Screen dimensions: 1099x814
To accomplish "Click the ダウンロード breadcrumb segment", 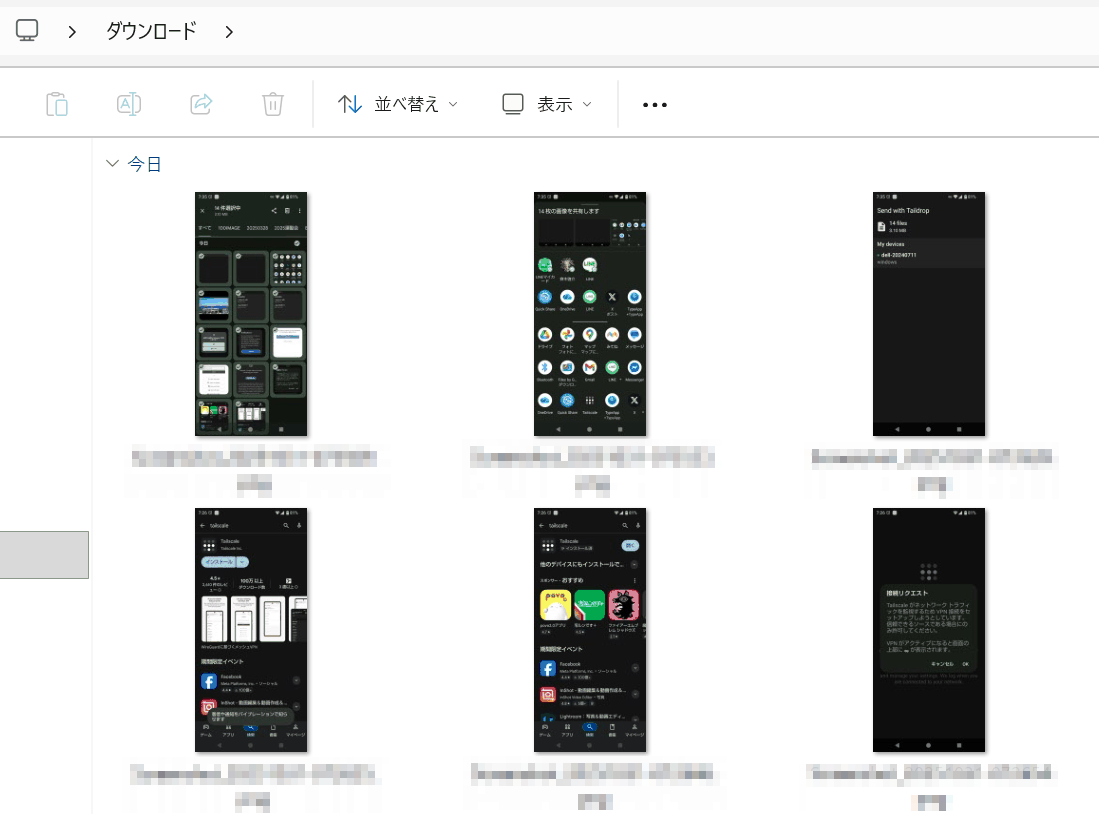I will [151, 31].
